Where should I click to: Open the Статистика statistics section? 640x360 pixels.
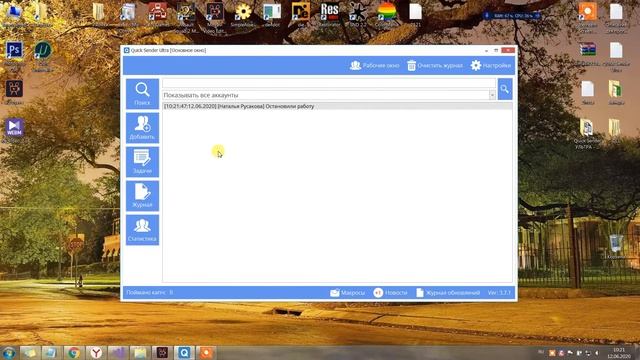[142, 230]
